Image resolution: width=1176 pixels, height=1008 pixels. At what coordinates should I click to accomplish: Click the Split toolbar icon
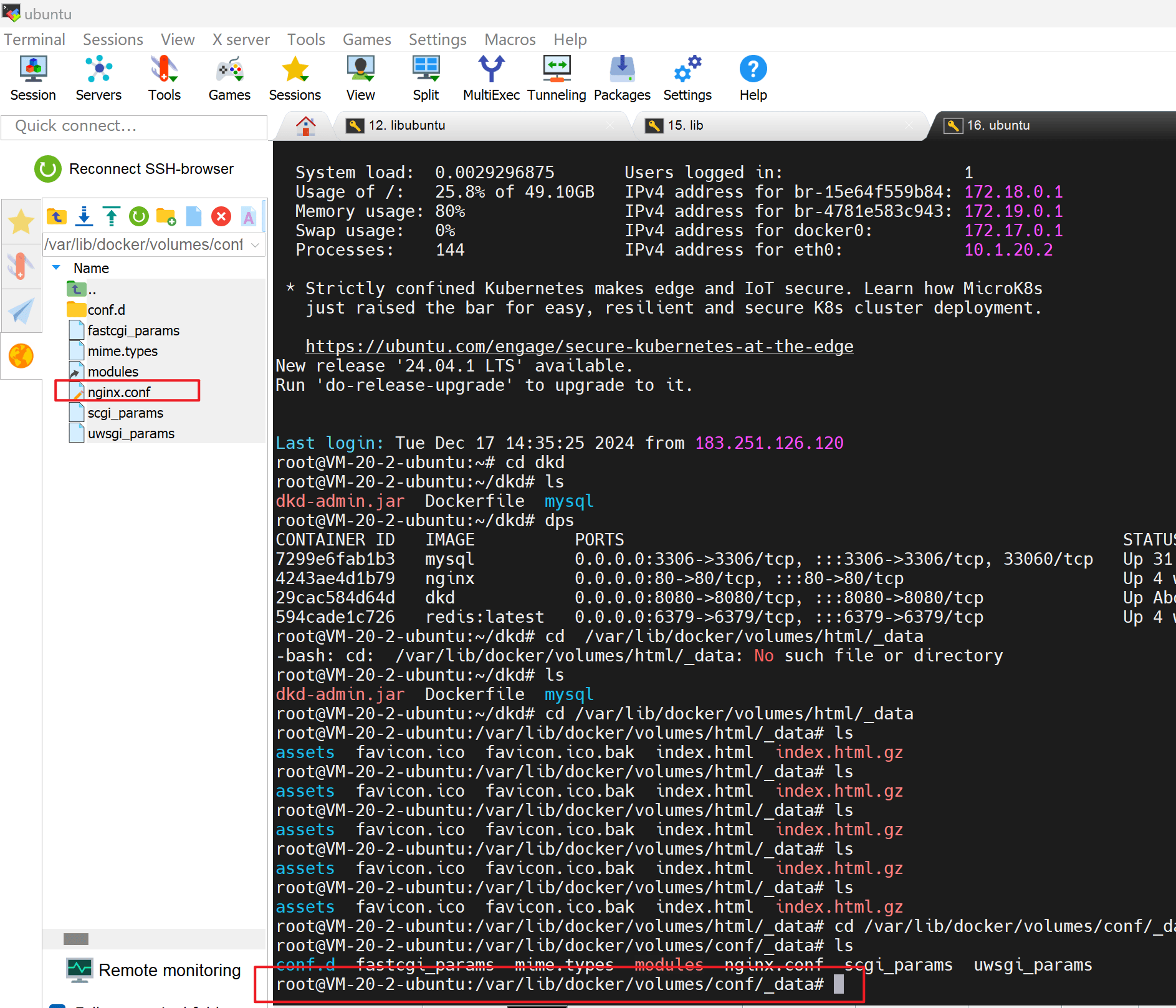426,78
